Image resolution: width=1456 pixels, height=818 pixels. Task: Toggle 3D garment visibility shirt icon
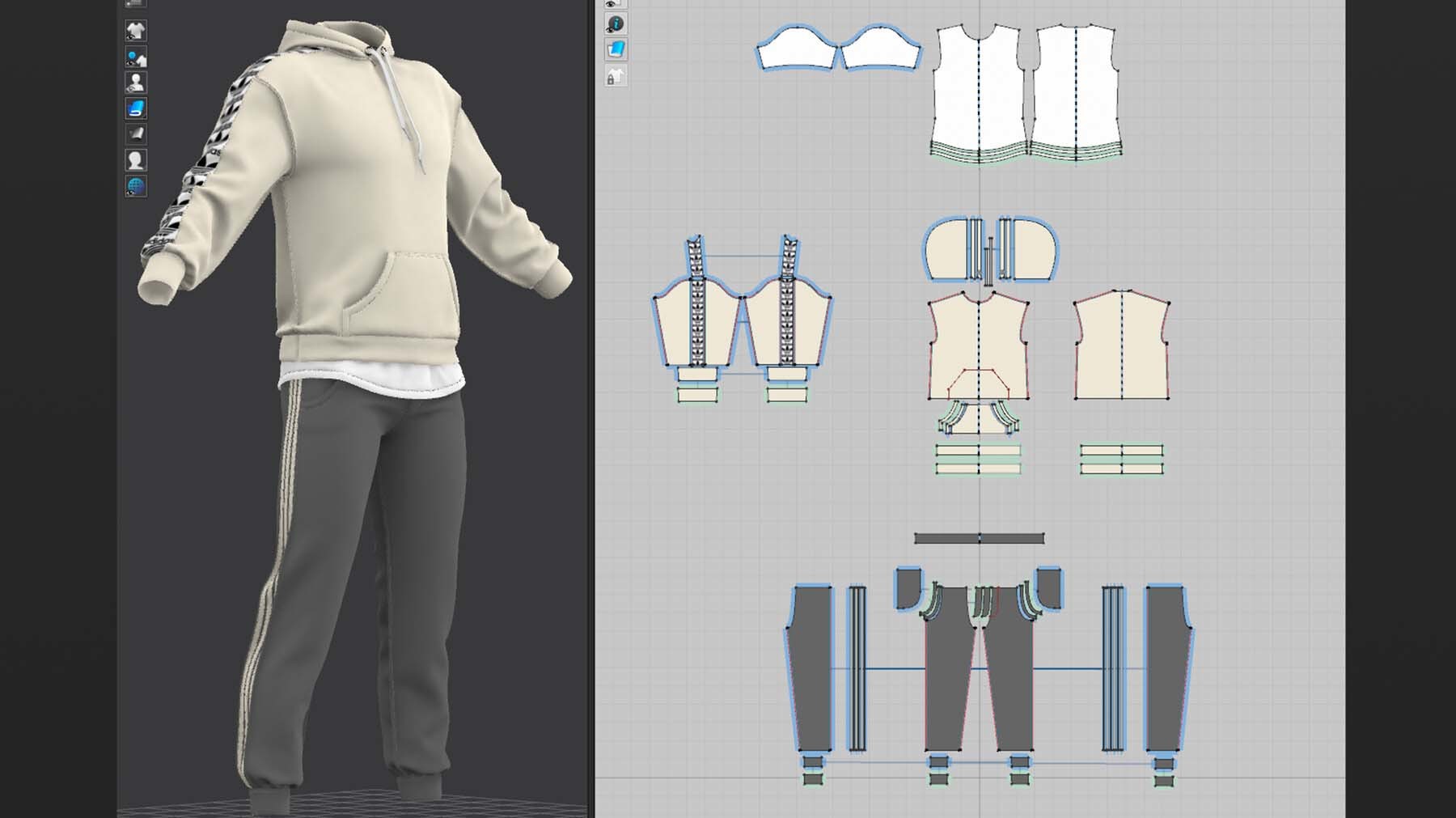coord(135,31)
